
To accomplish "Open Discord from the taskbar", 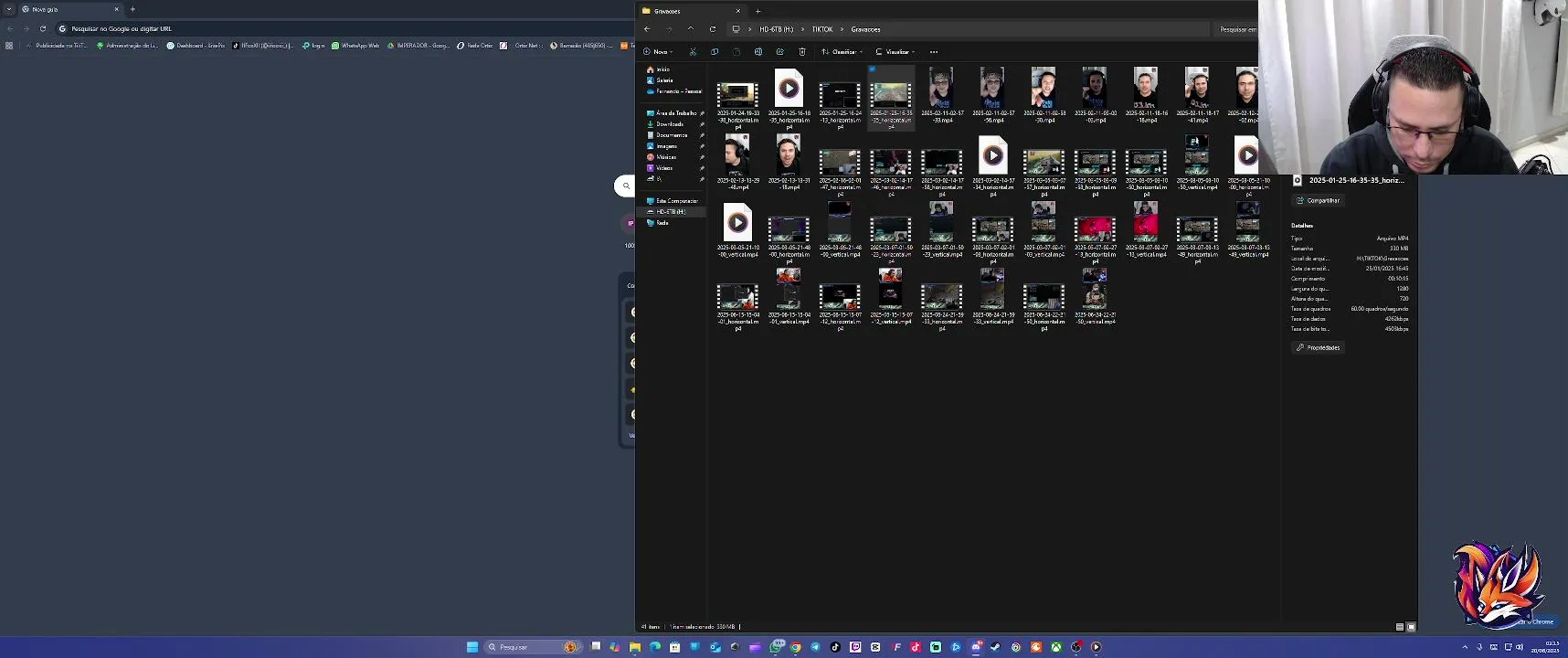I will click(976, 647).
